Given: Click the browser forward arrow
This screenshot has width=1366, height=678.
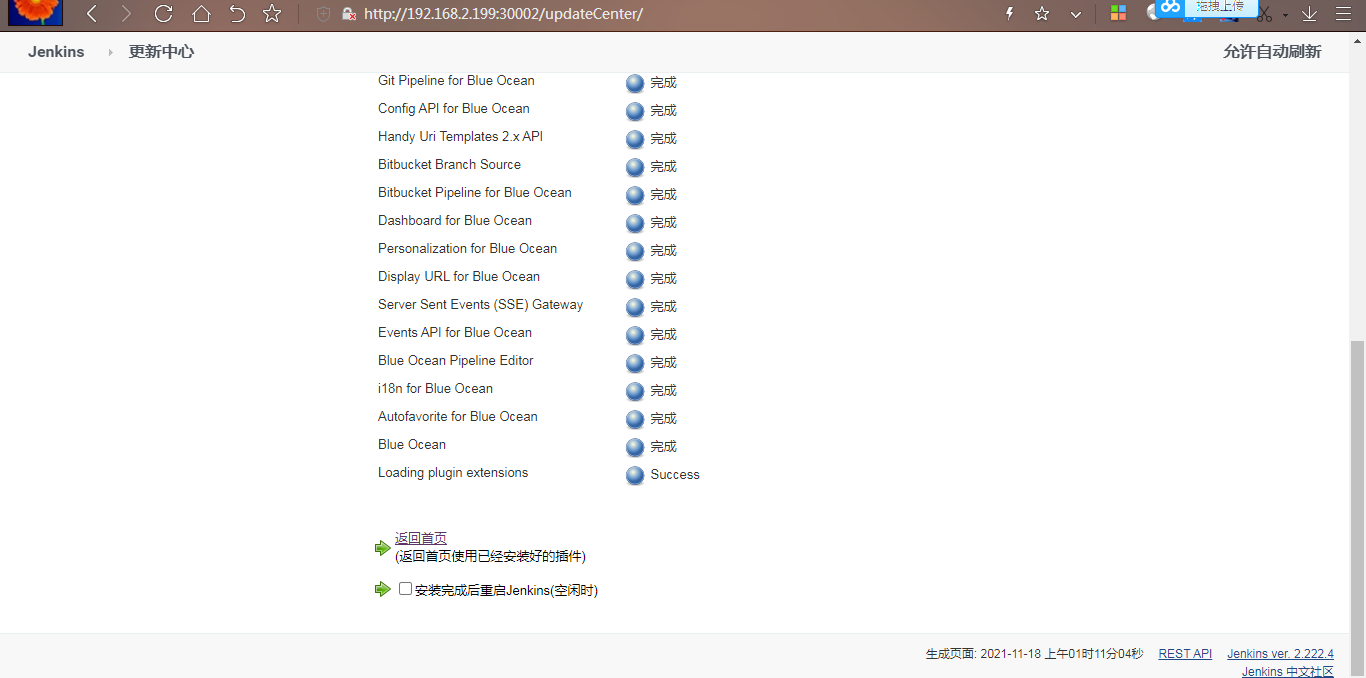Looking at the screenshot, I should 125,14.
